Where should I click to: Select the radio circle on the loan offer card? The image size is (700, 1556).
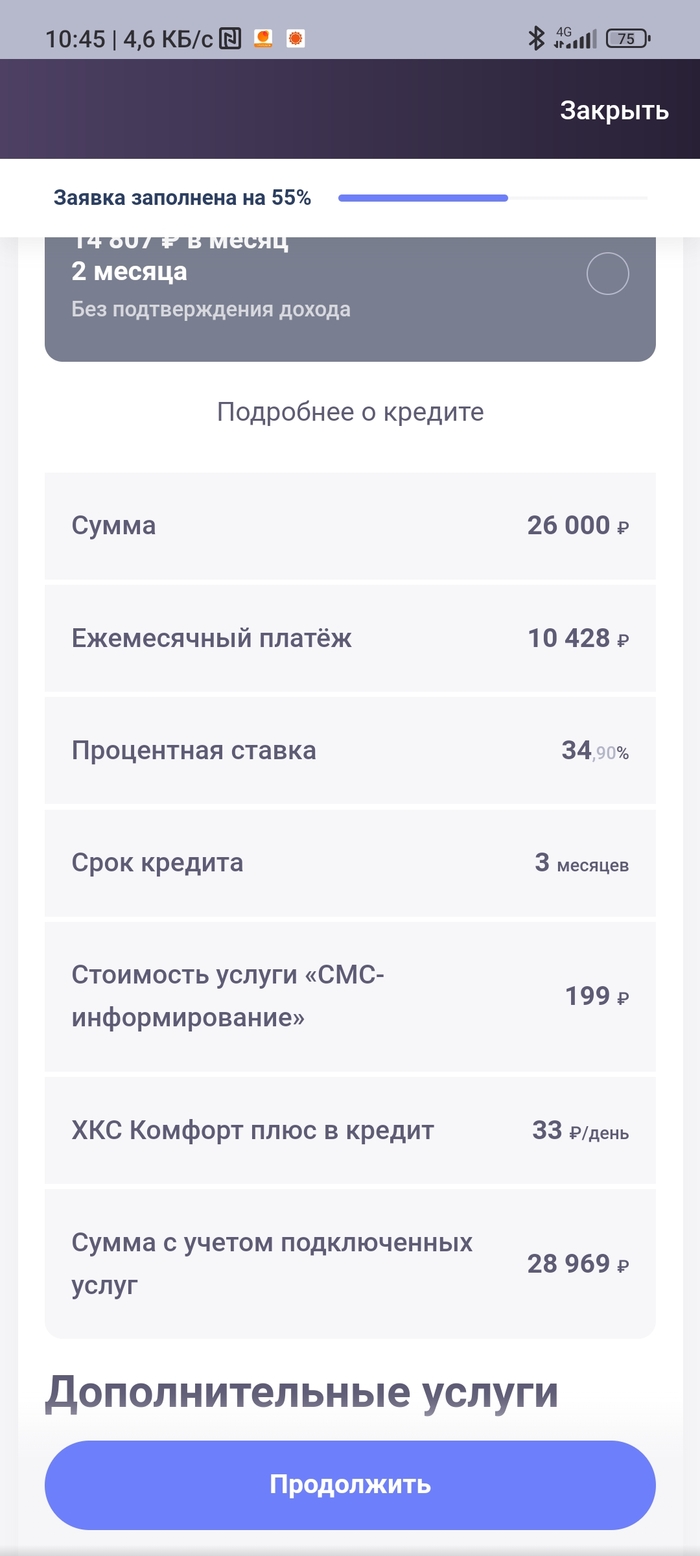click(x=607, y=274)
